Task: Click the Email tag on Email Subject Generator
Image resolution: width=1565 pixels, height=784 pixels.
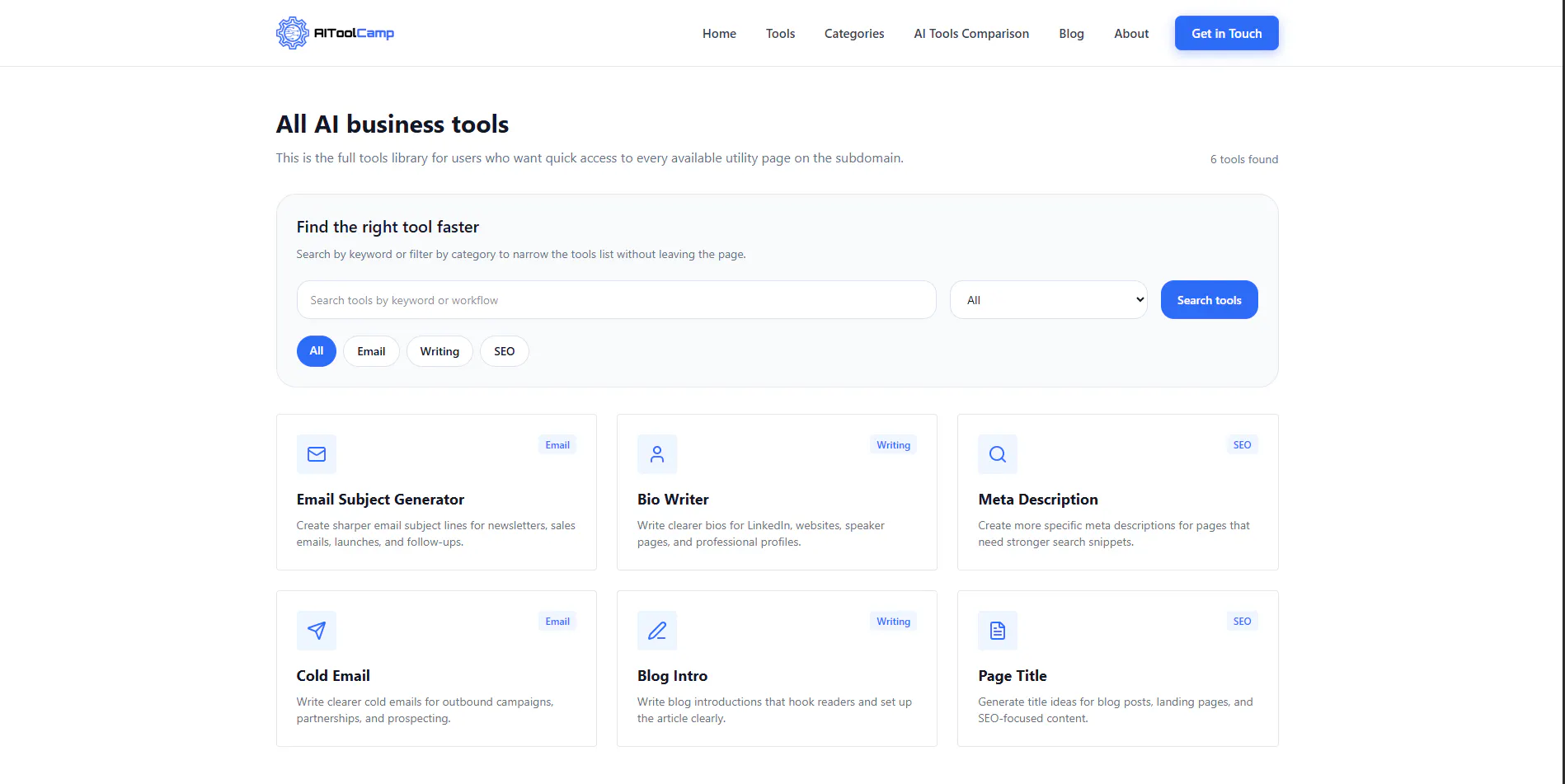Action: [557, 445]
